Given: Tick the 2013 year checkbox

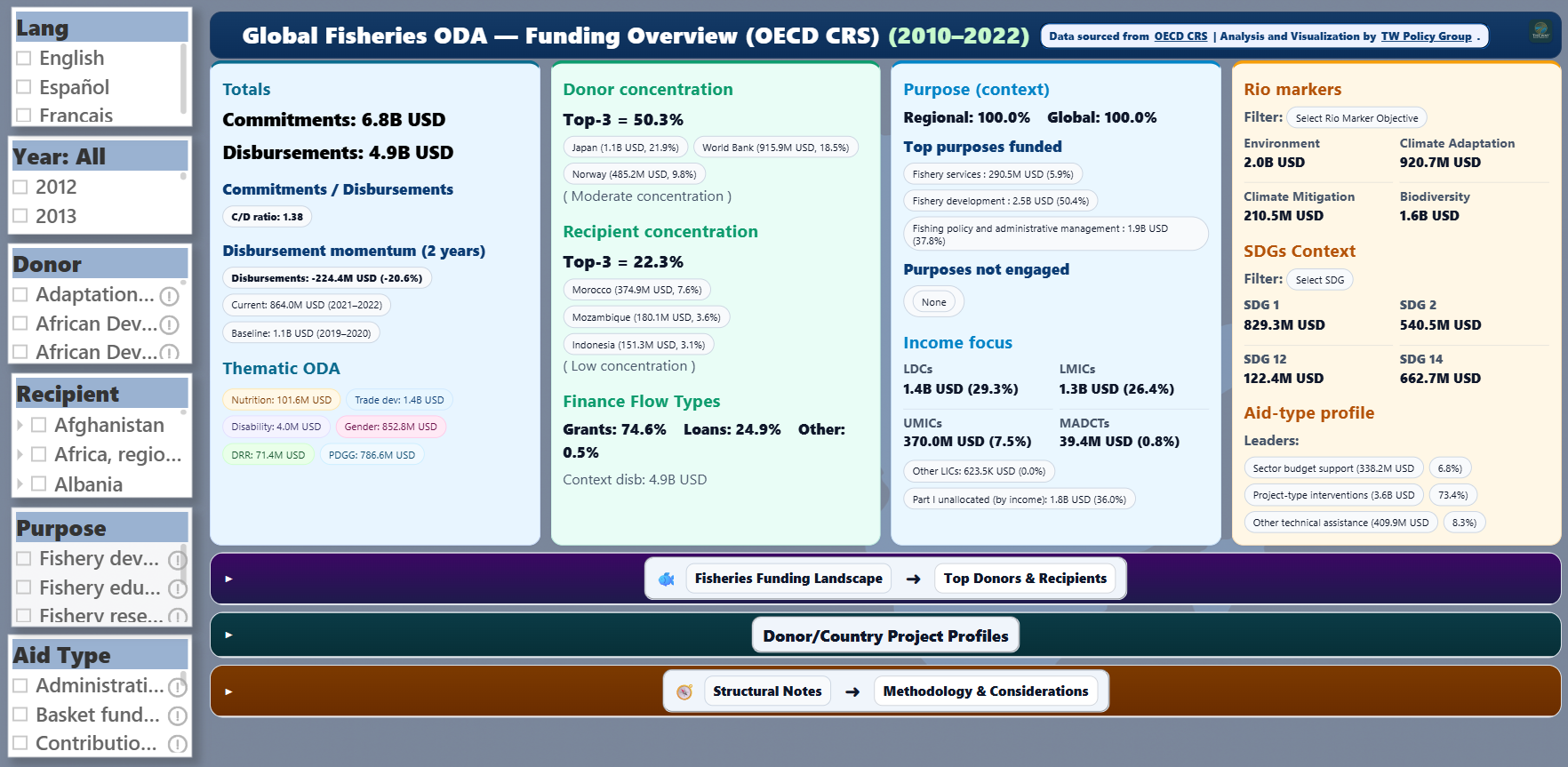Looking at the screenshot, I should (20, 216).
